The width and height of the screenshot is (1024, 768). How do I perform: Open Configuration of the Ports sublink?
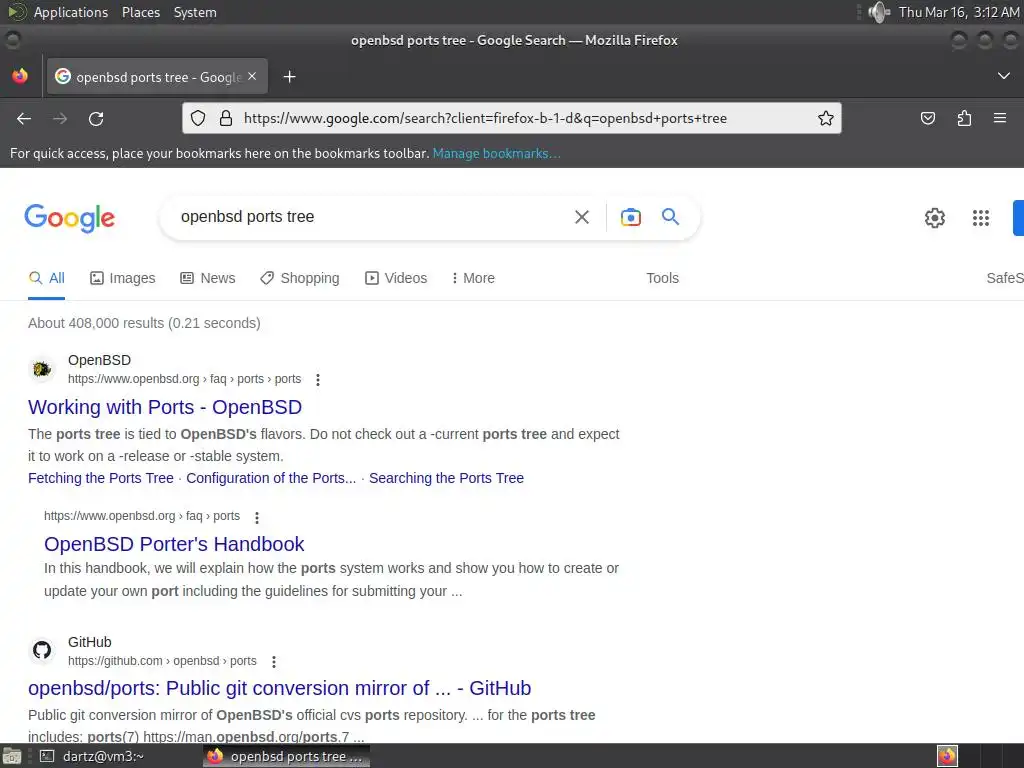click(x=271, y=478)
